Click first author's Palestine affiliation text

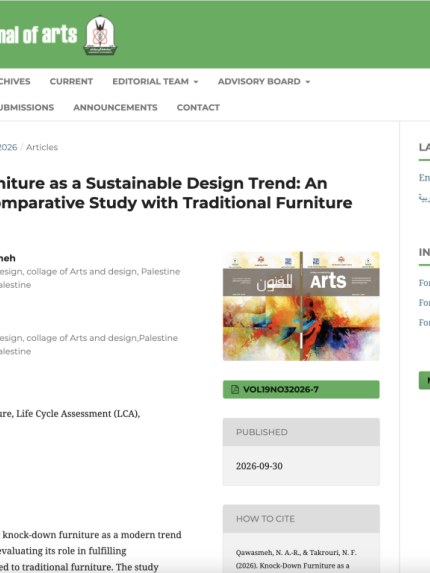tap(90, 278)
